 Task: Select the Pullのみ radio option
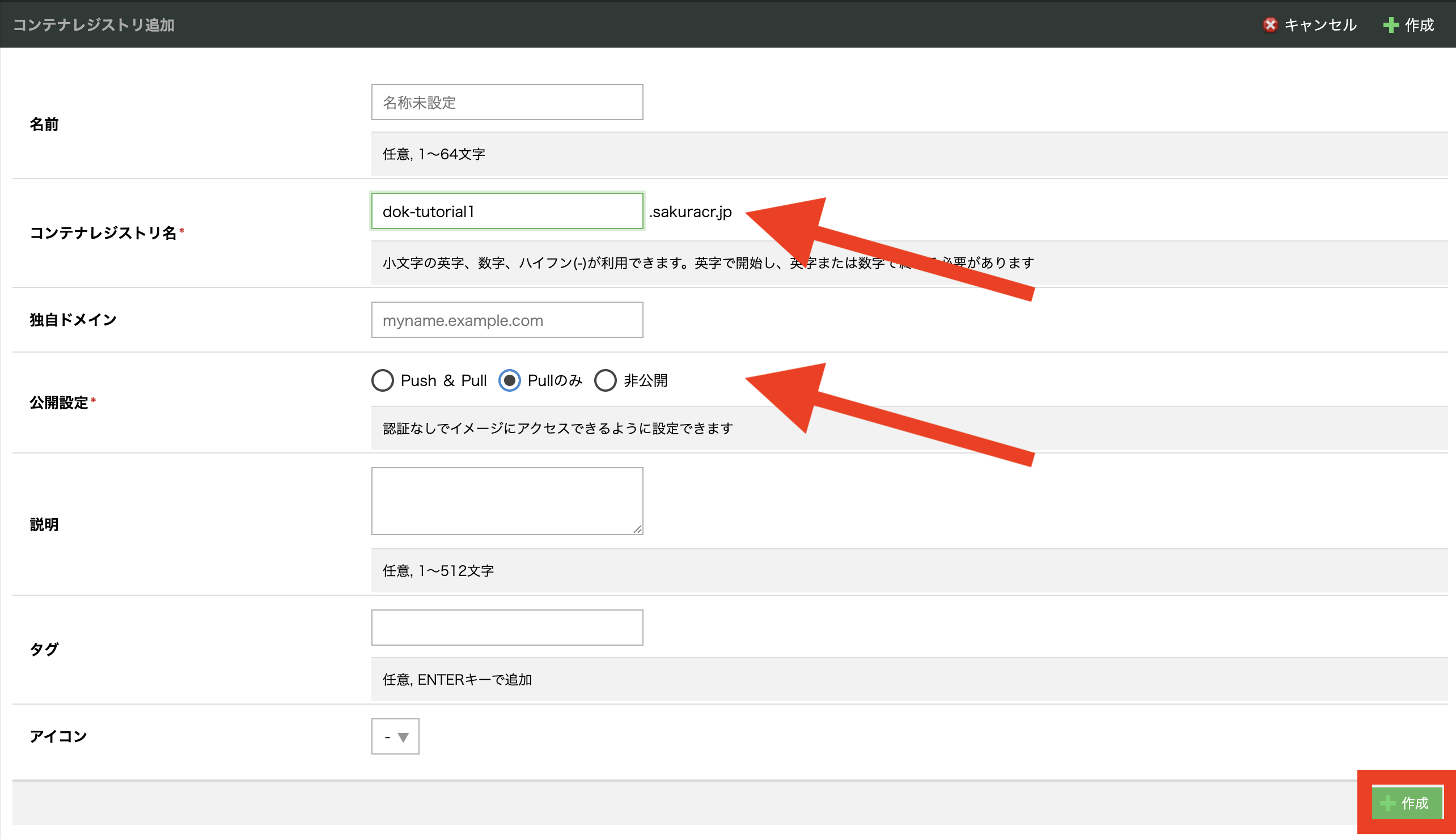(509, 380)
